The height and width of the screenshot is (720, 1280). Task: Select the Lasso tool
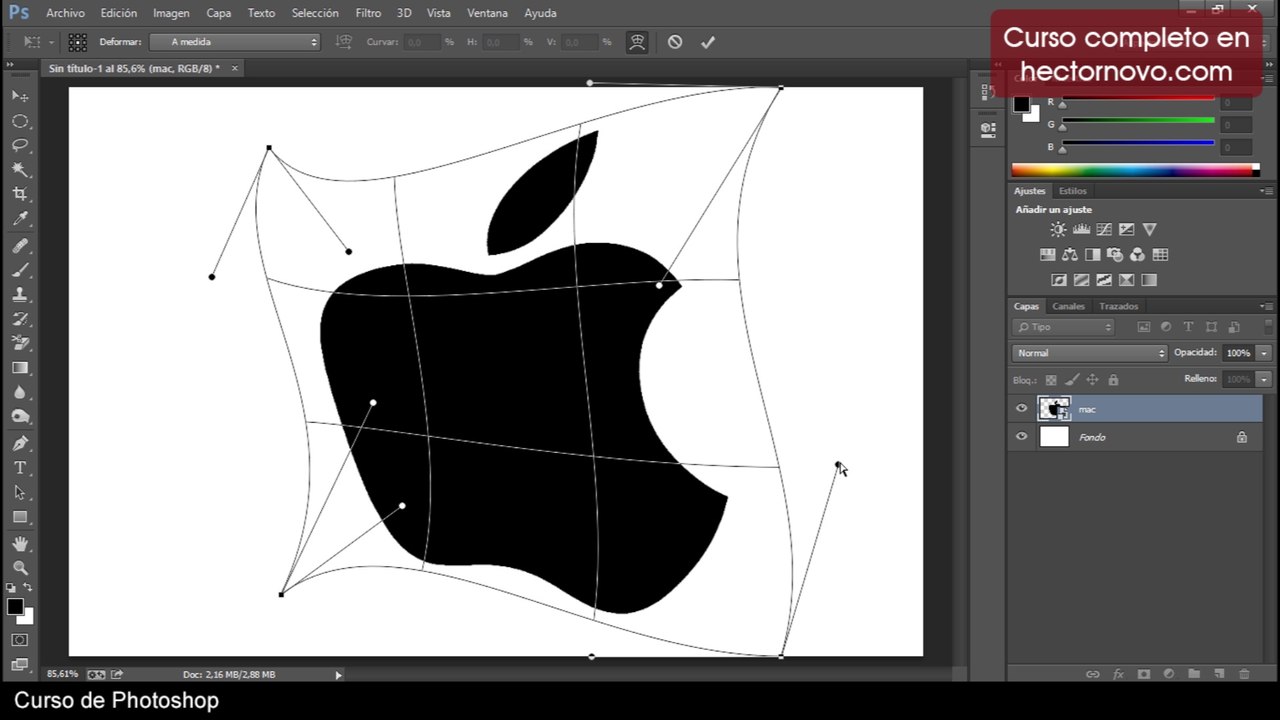pos(20,145)
